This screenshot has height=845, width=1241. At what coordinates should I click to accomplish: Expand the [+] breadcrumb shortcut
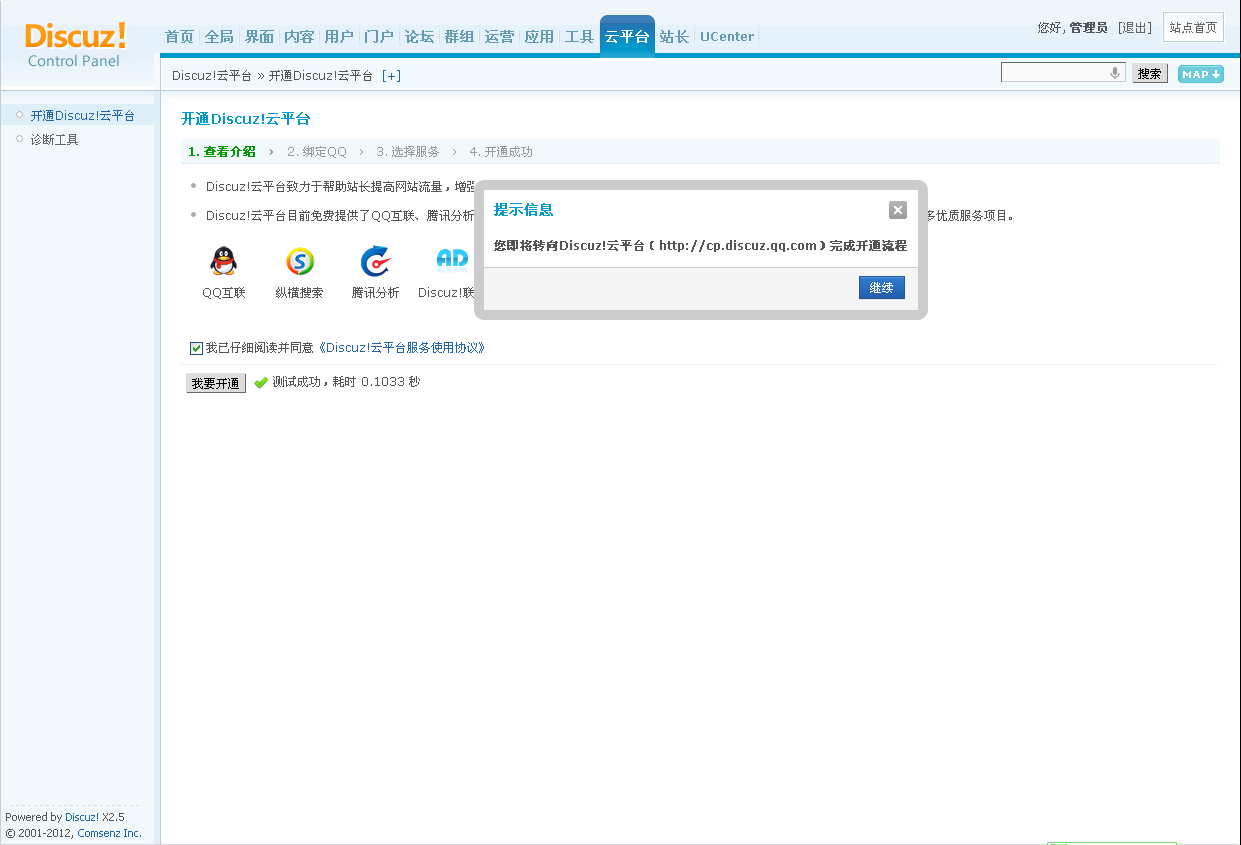pos(391,76)
